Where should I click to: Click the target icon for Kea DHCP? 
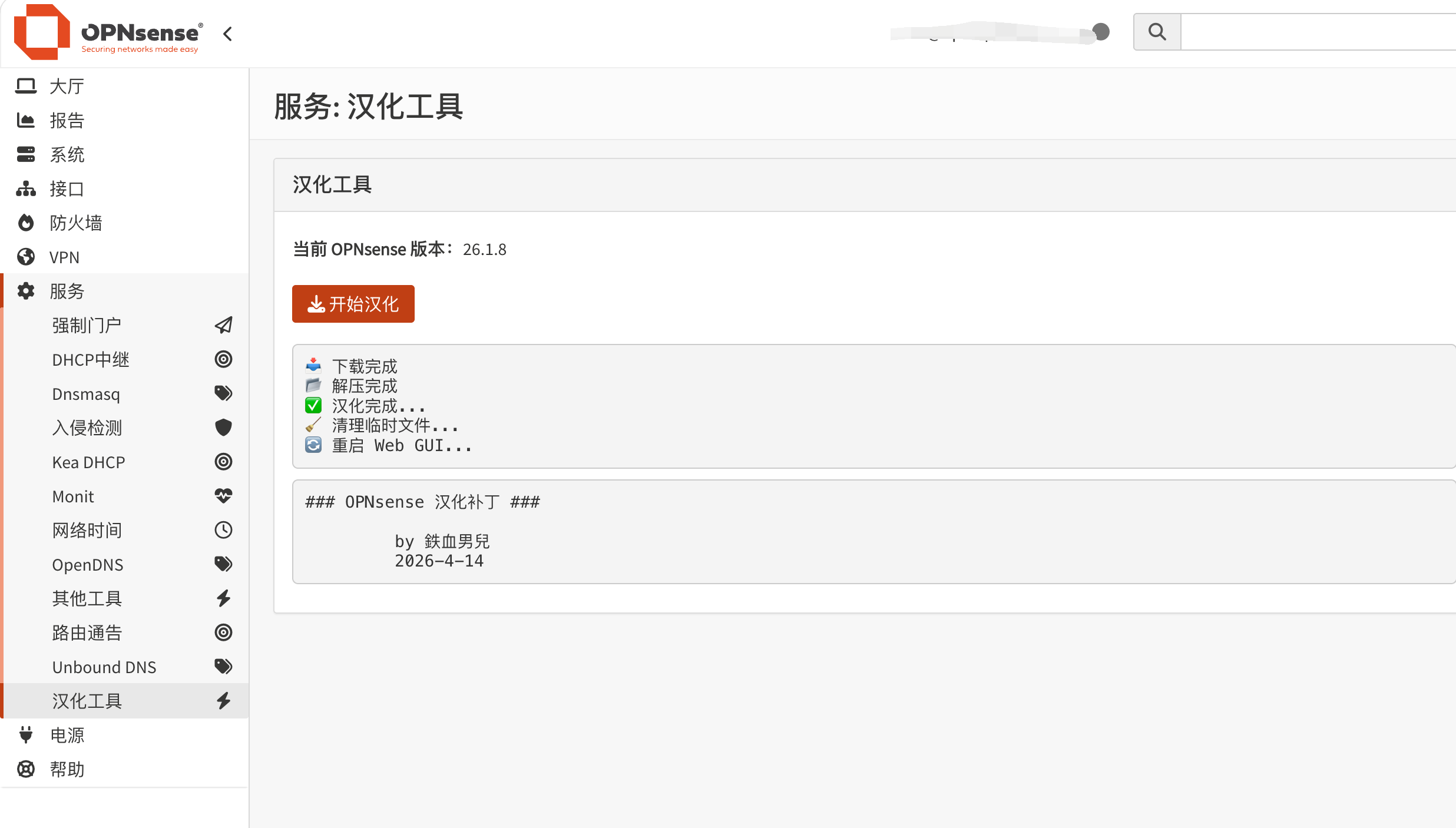(x=223, y=462)
